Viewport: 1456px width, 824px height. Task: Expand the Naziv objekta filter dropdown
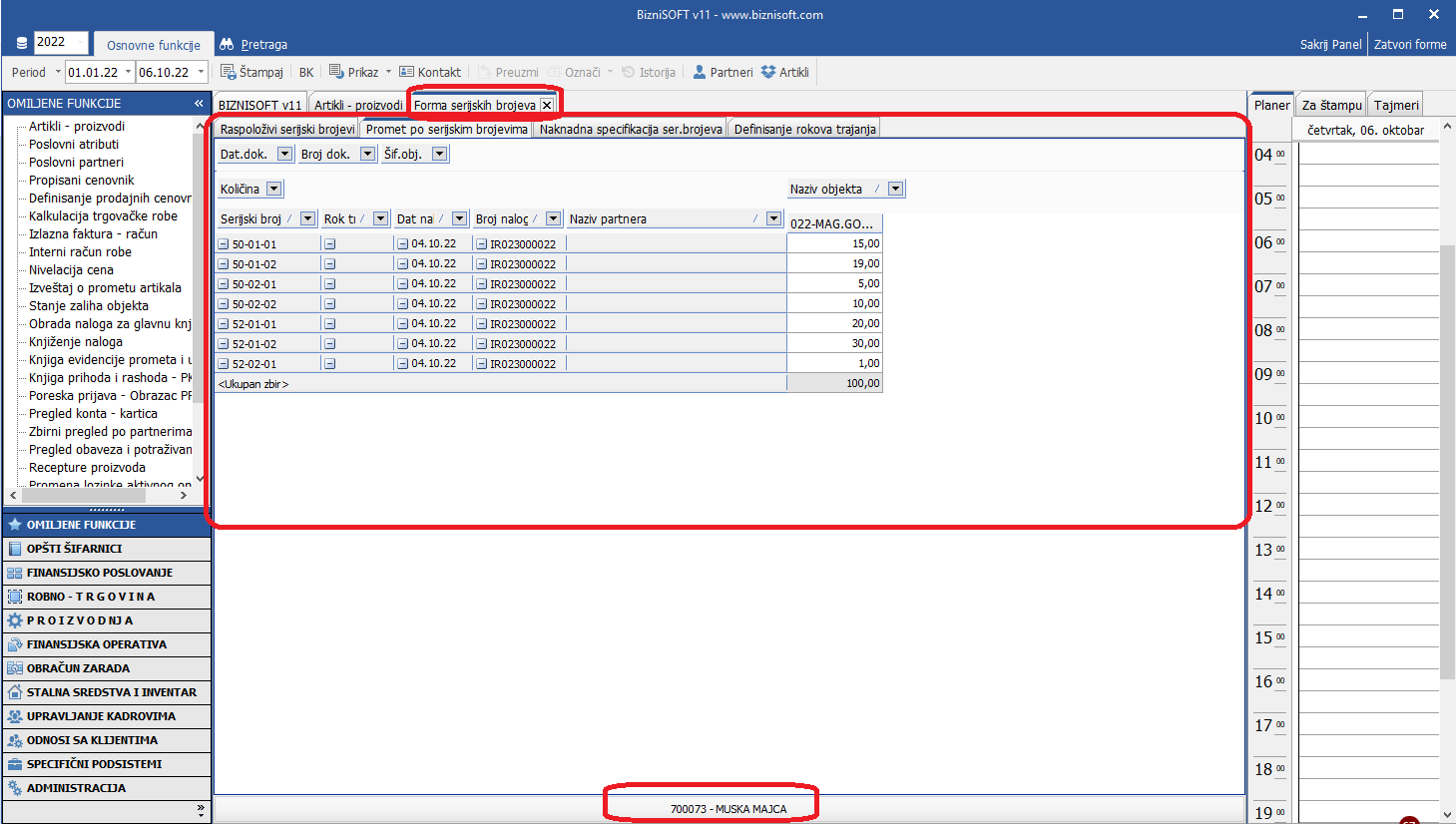(x=895, y=189)
